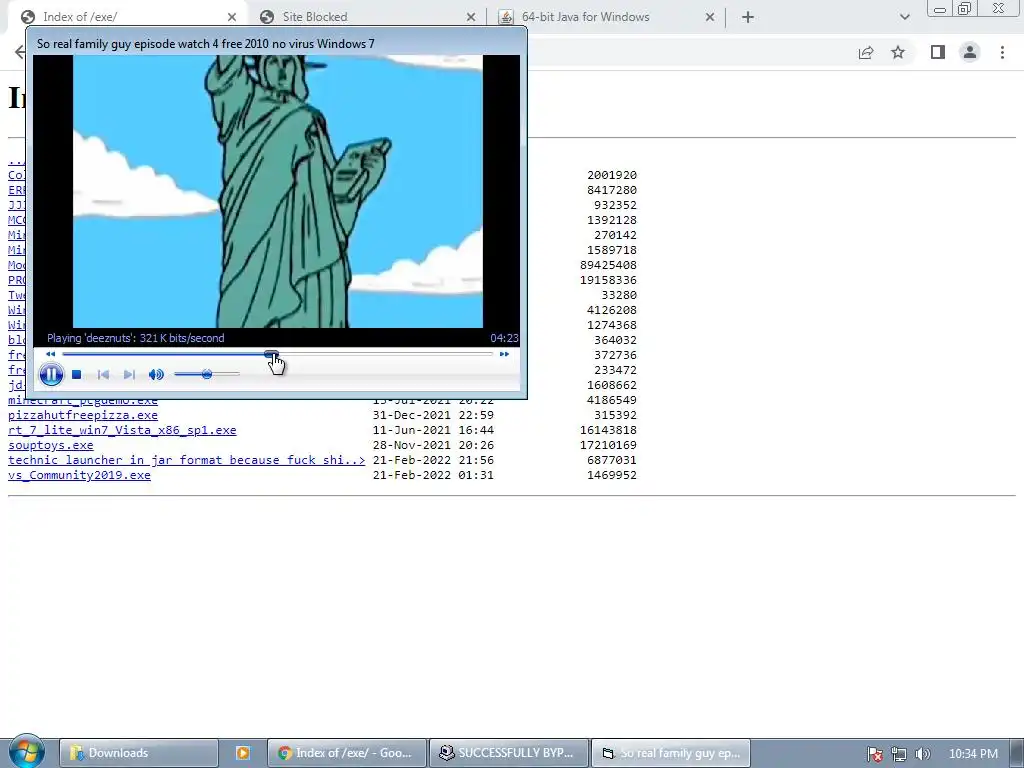
Task: Close the Index of /exe/ tab
Action: pos(232,18)
